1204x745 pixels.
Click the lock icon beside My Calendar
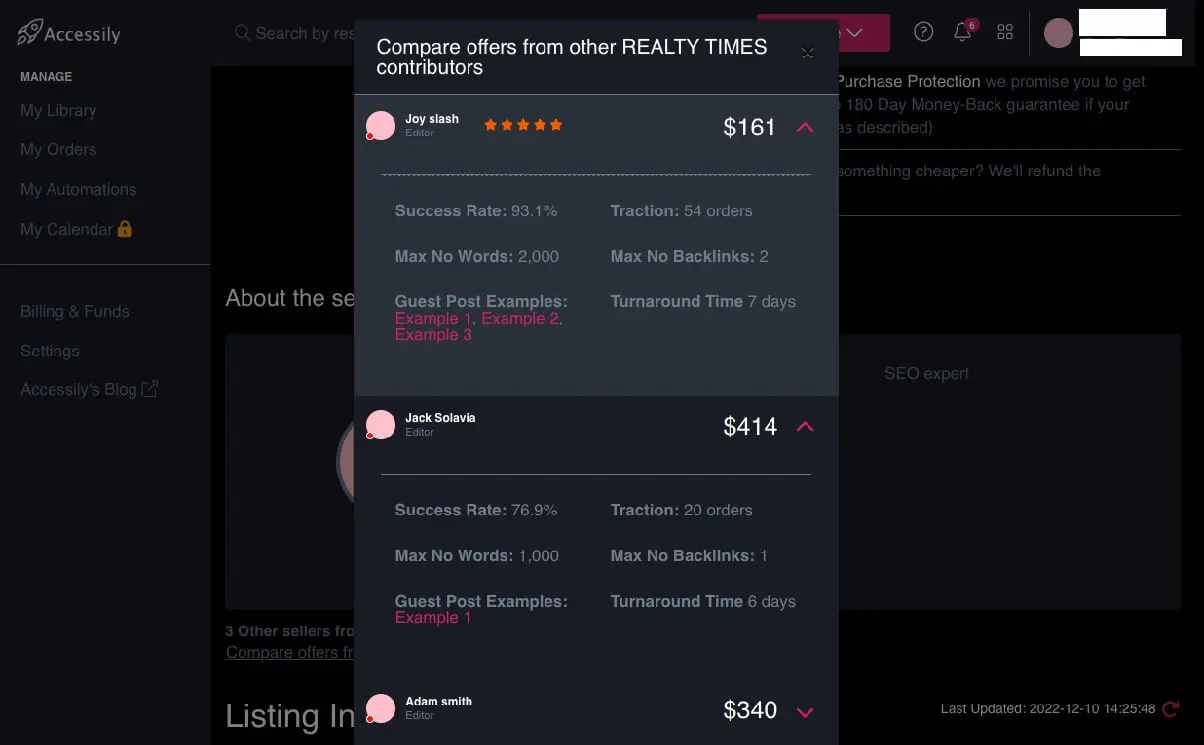[x=125, y=229]
